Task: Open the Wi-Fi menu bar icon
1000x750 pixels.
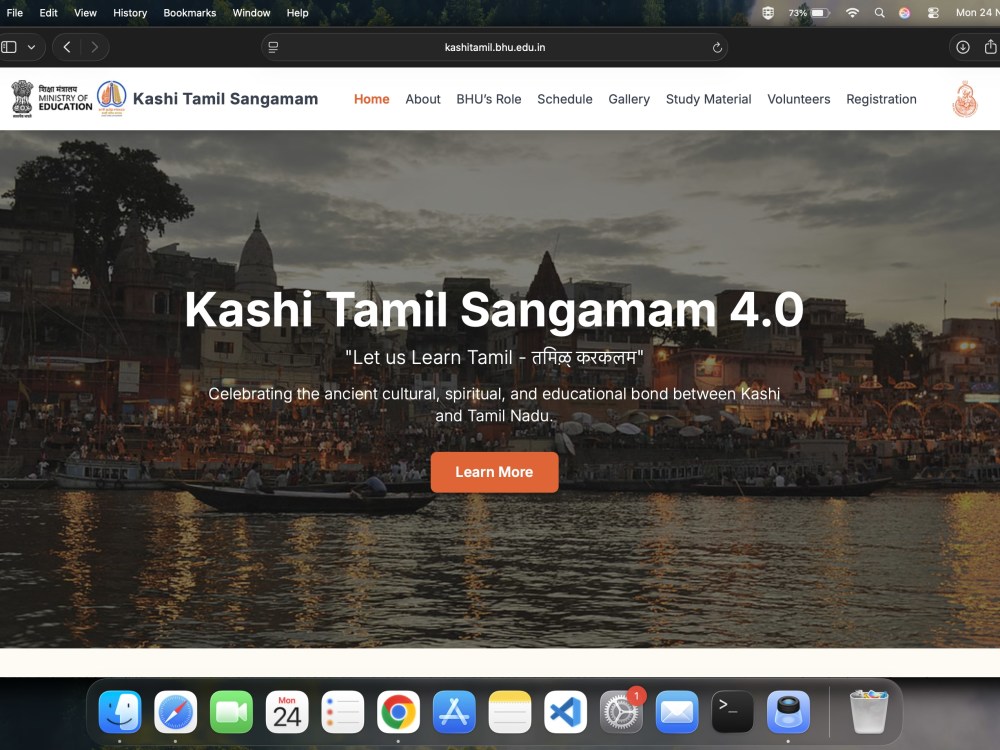Action: coord(852,13)
